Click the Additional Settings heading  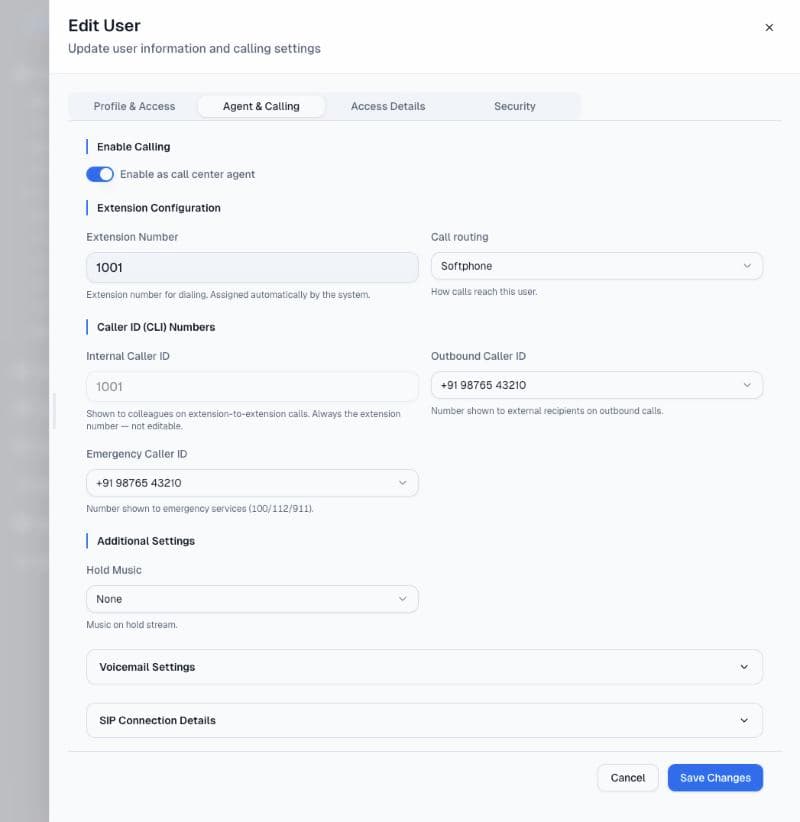[x=146, y=541]
